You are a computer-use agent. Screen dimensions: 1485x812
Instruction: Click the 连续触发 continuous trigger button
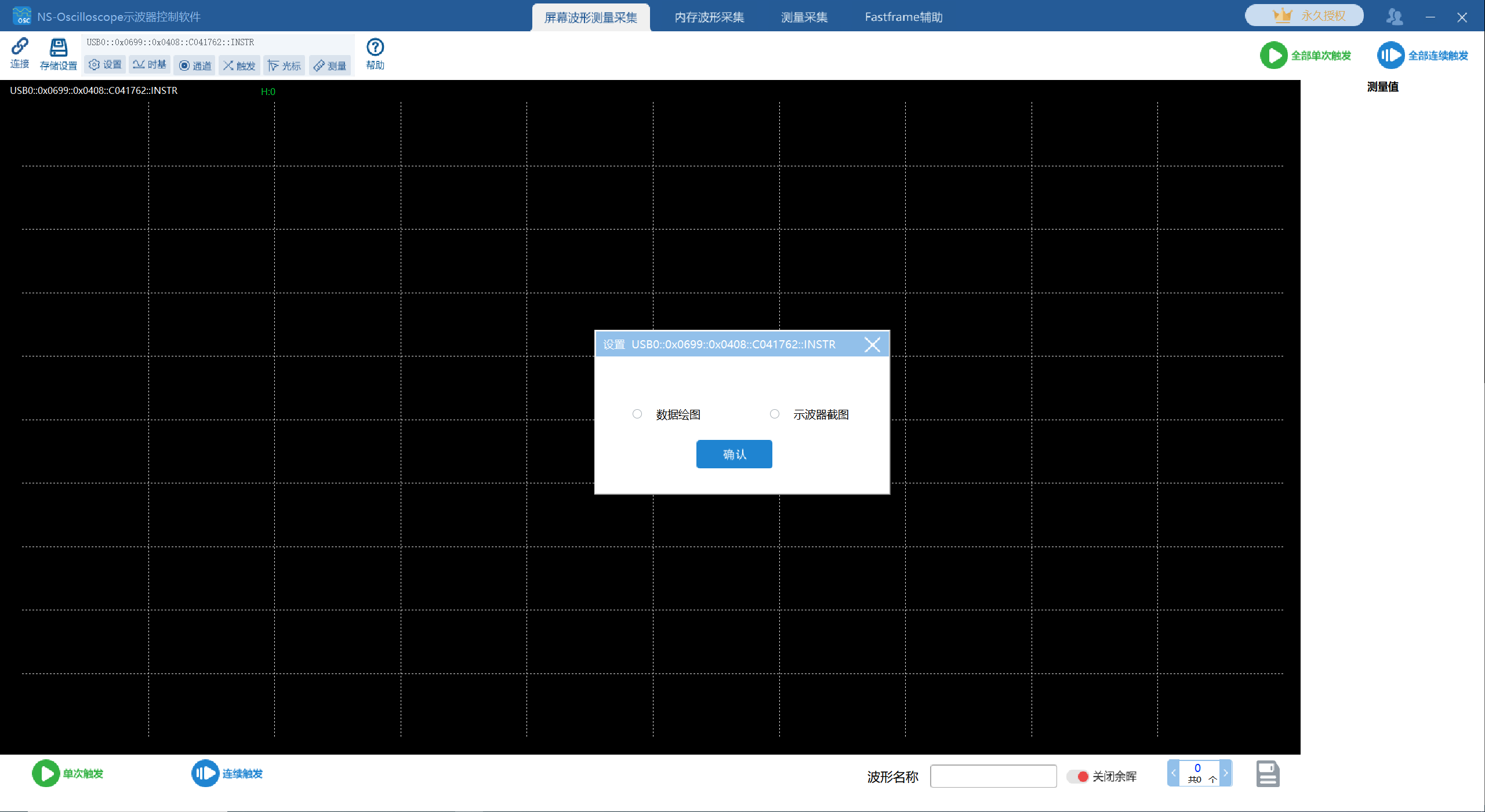pyautogui.click(x=227, y=773)
